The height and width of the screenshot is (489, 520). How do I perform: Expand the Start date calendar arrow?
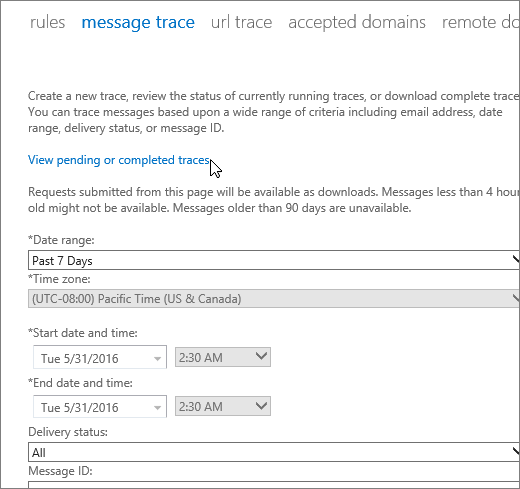point(157,359)
